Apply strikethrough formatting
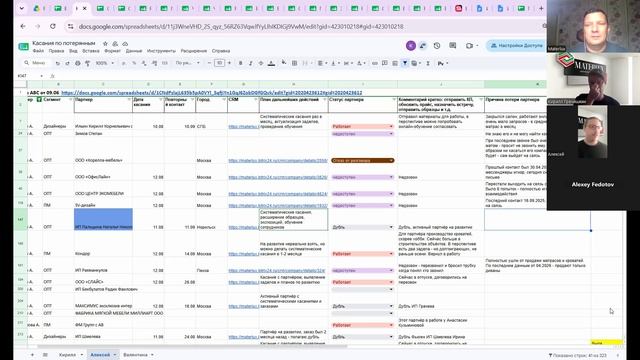Screen dimensions: 640x360 click(261, 63)
